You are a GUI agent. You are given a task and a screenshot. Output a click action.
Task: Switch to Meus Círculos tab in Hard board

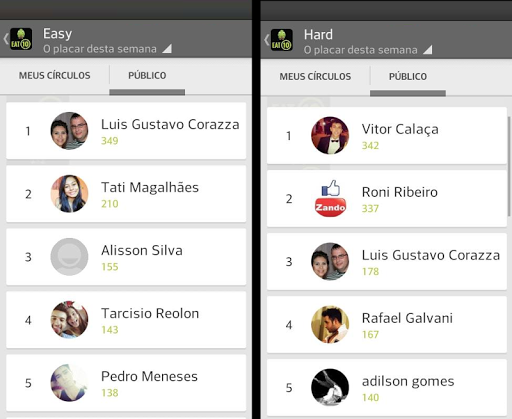tap(315, 77)
